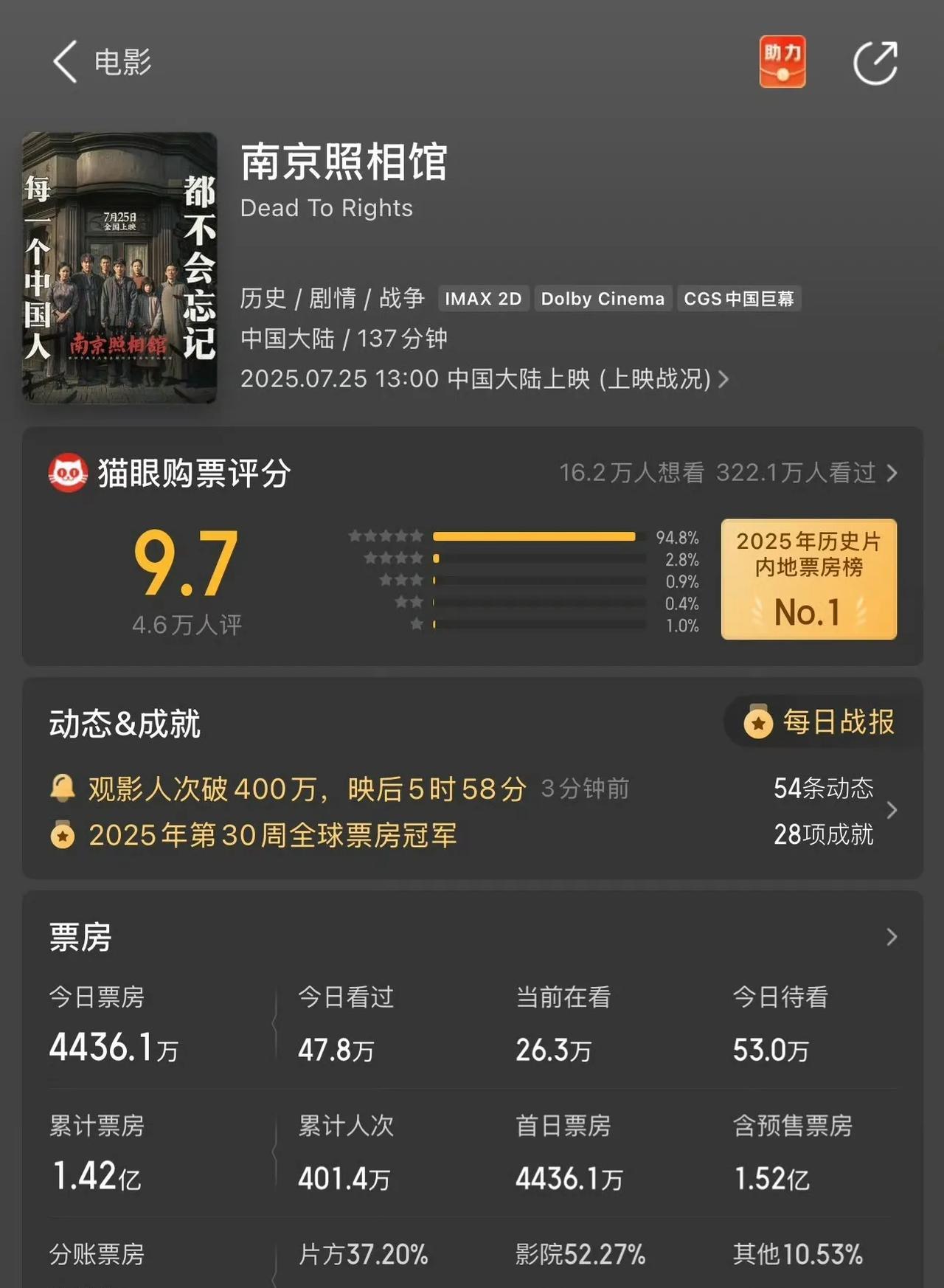Open the 南京照相馆 movie poster
The height and width of the screenshot is (1288, 944).
119,268
